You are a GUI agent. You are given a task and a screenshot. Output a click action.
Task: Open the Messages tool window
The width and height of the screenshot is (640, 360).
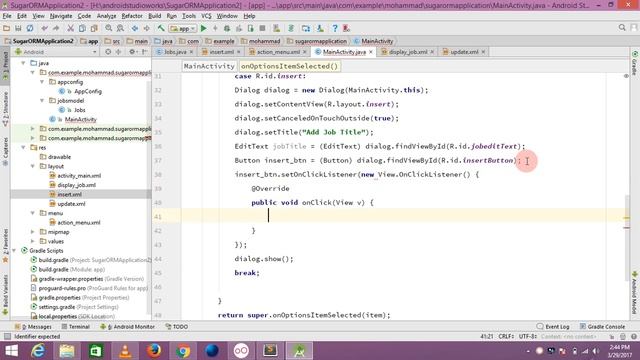click(33, 327)
